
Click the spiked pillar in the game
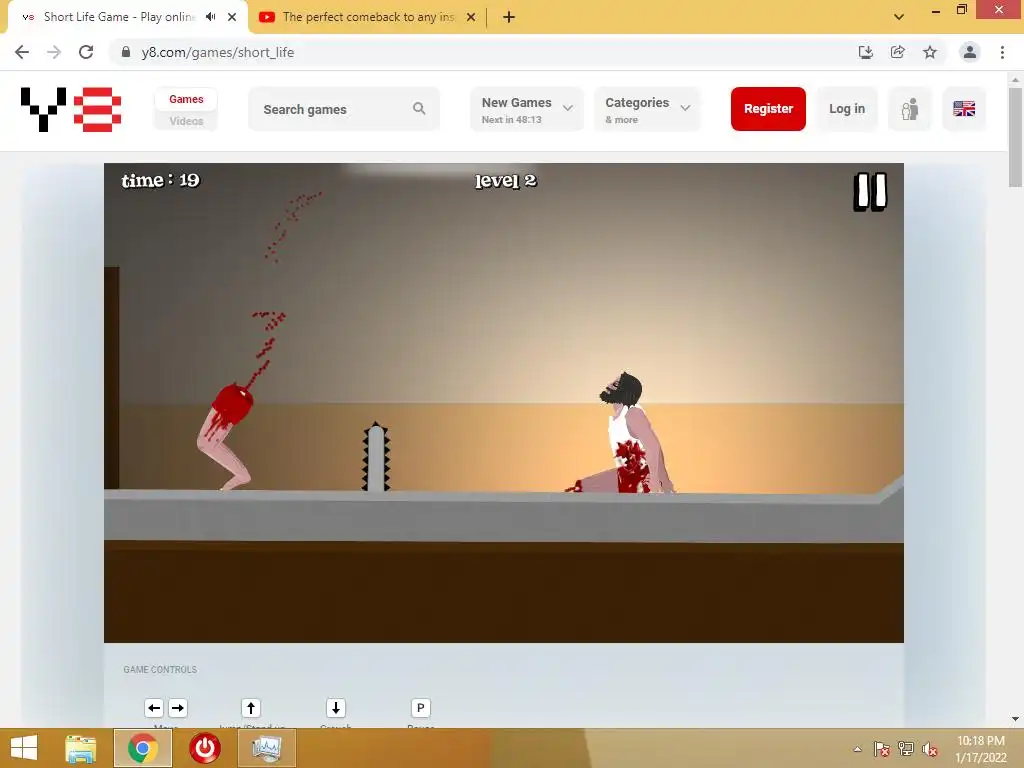[376, 456]
